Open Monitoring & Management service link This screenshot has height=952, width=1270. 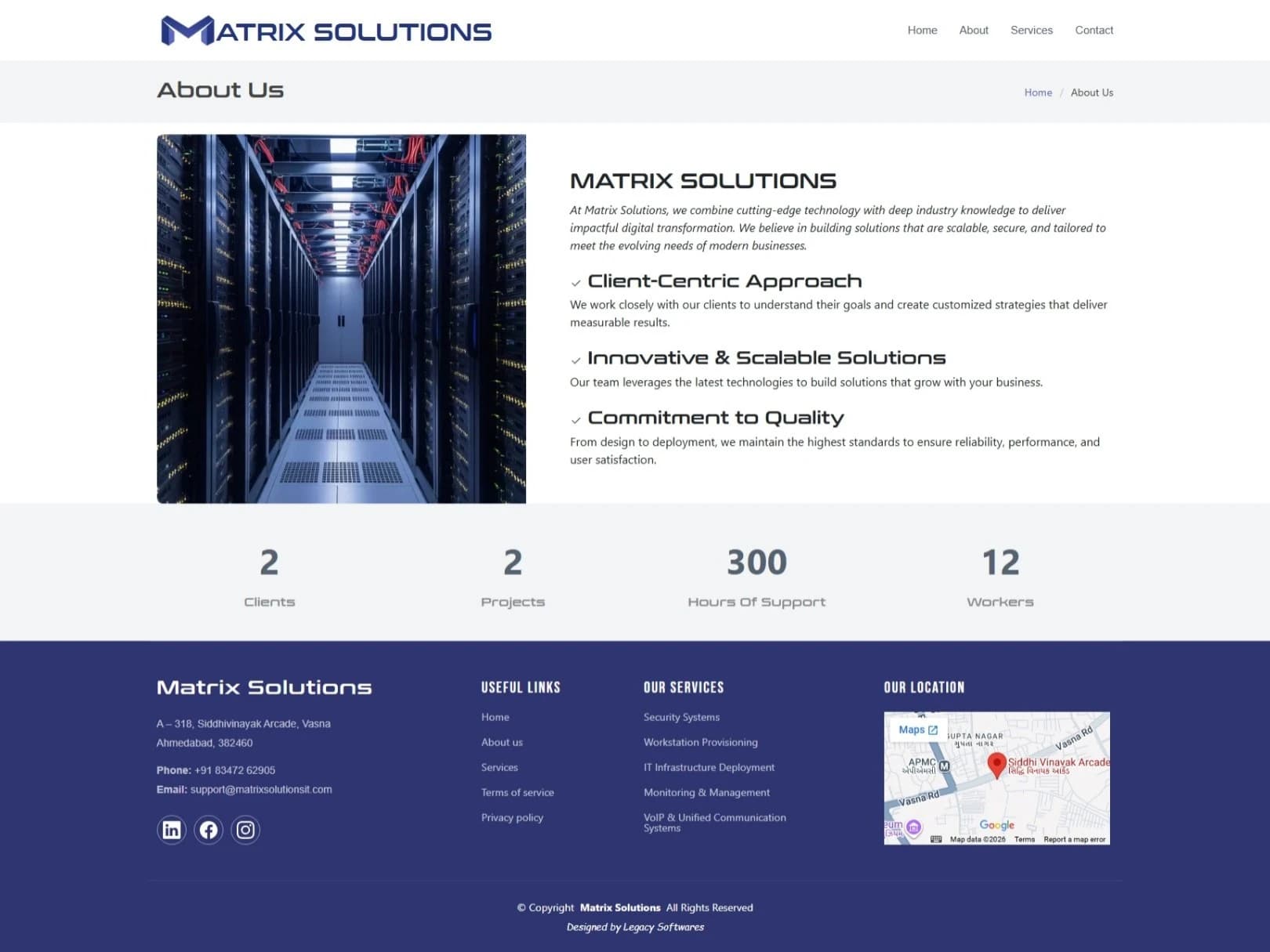pos(706,792)
